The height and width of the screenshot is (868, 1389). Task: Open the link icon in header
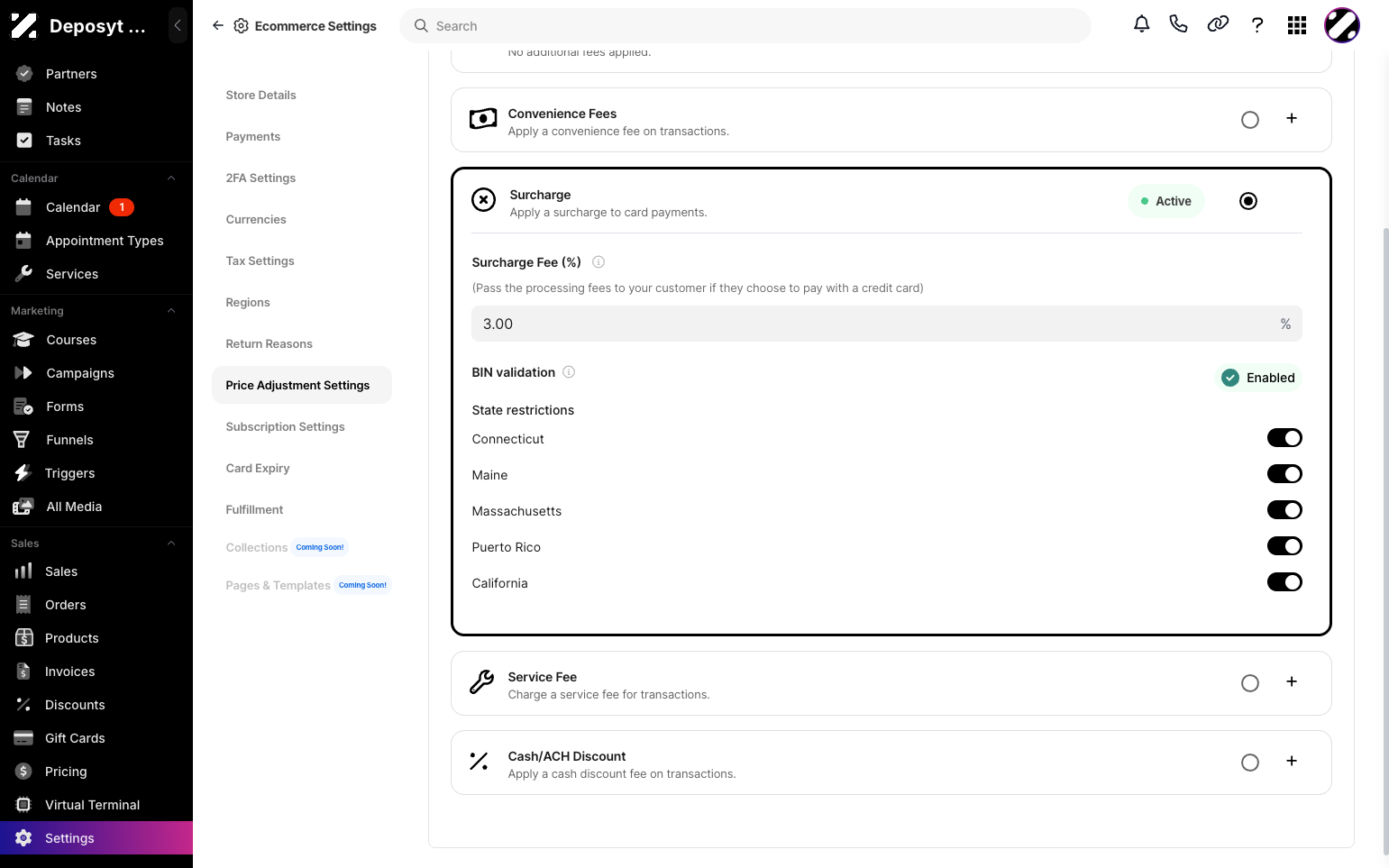(x=1218, y=24)
